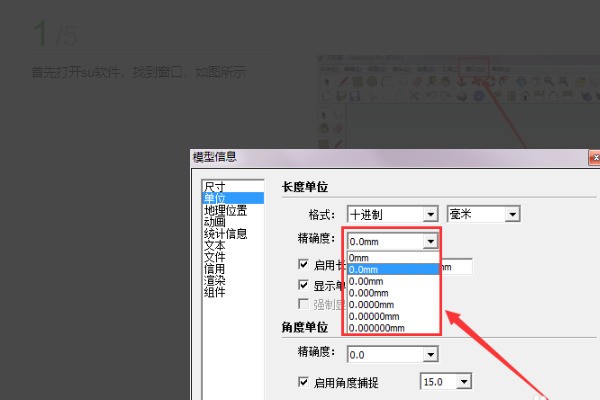Viewport: 600px width, 400px height.
Task: Open the 窗口 menu in SketchUp
Action: point(474,69)
